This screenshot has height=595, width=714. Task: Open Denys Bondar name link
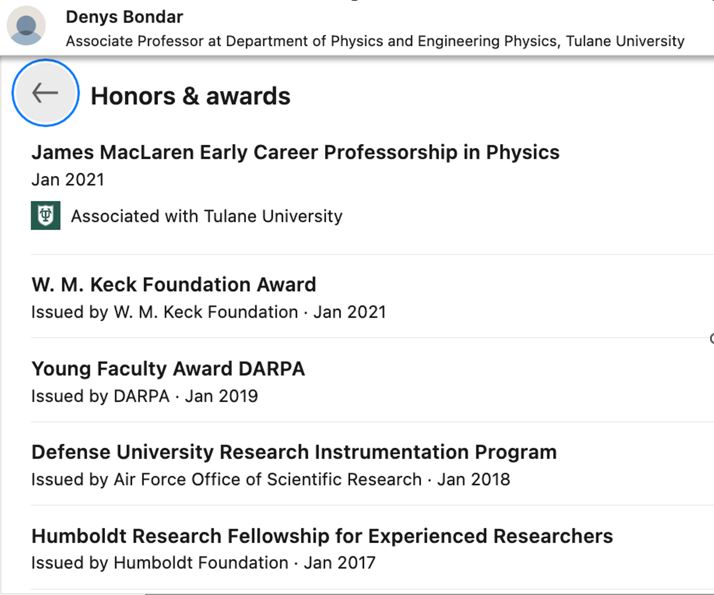tap(124, 17)
